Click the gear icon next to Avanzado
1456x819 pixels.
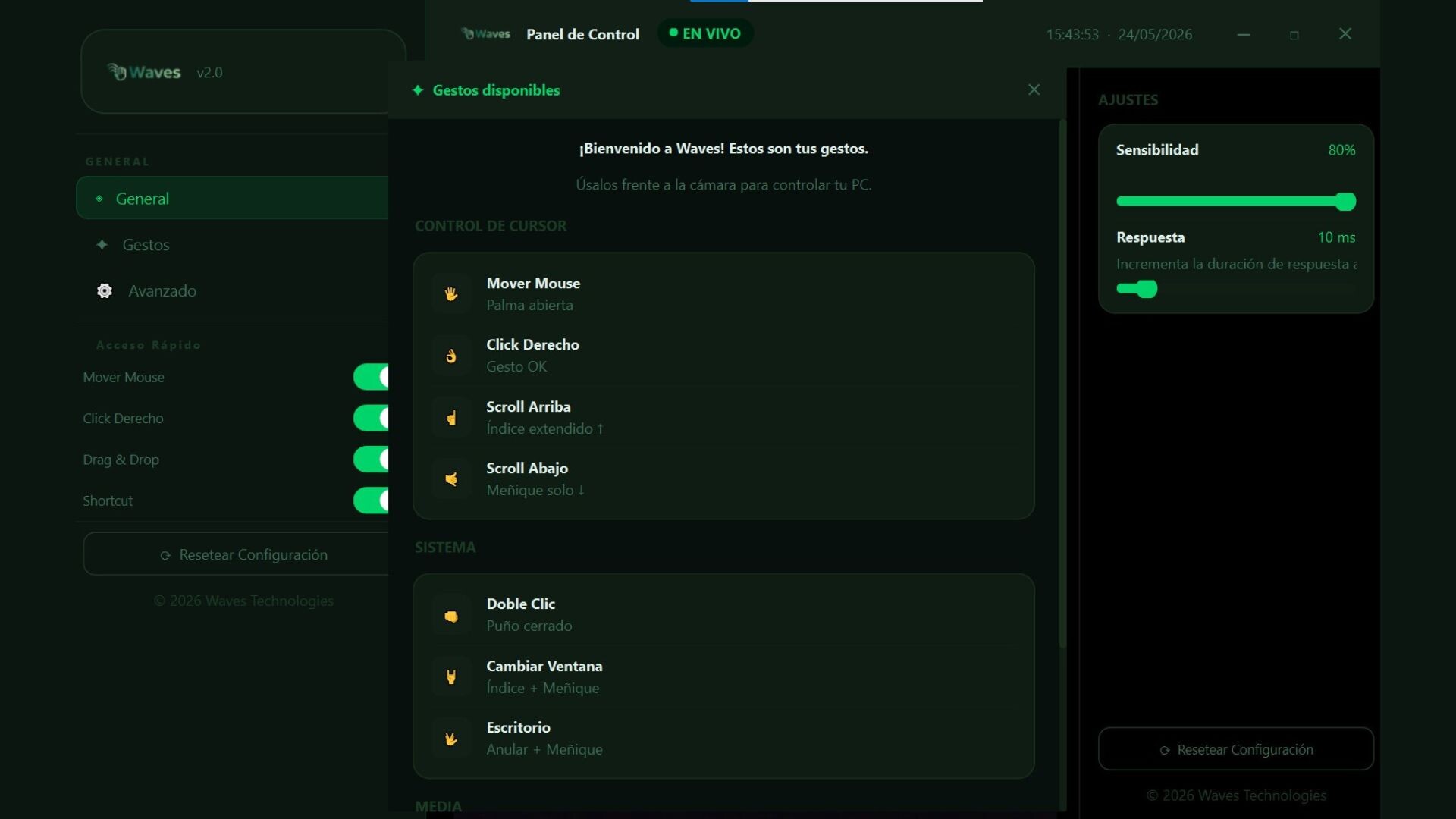[105, 291]
